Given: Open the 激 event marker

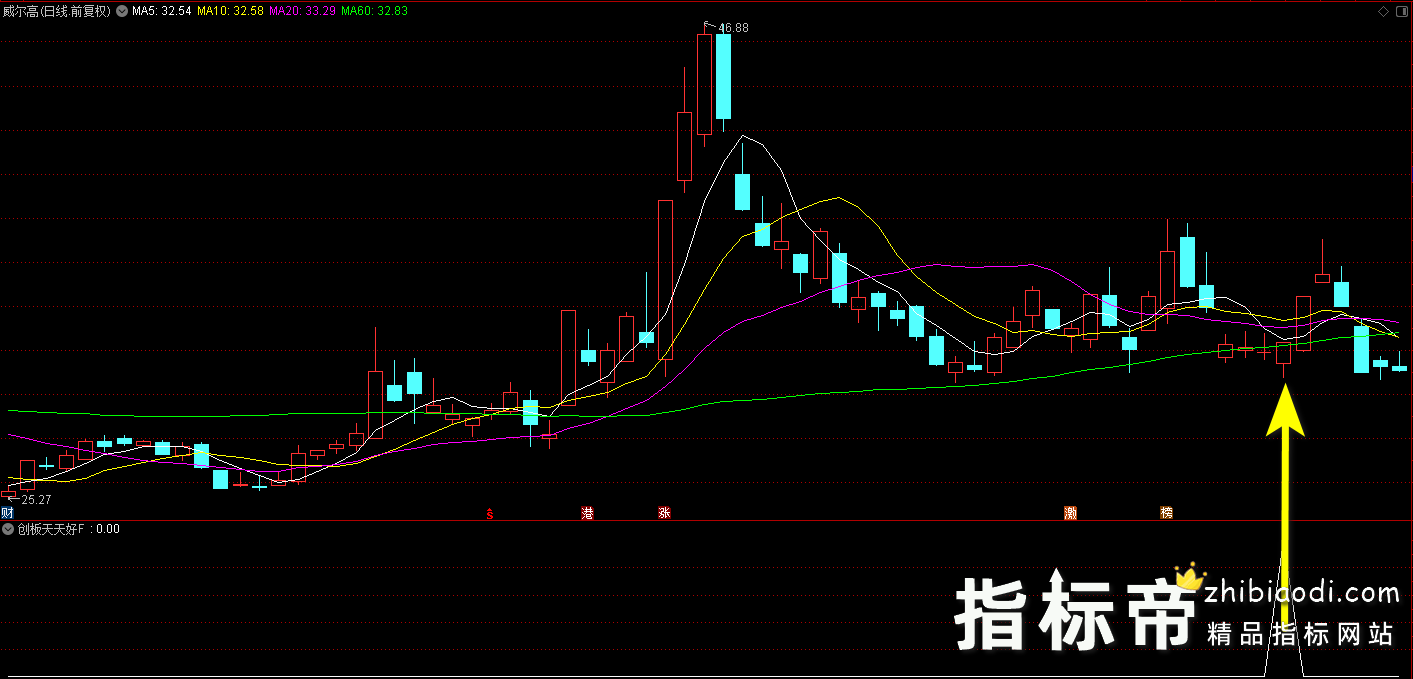Looking at the screenshot, I should tap(1070, 513).
